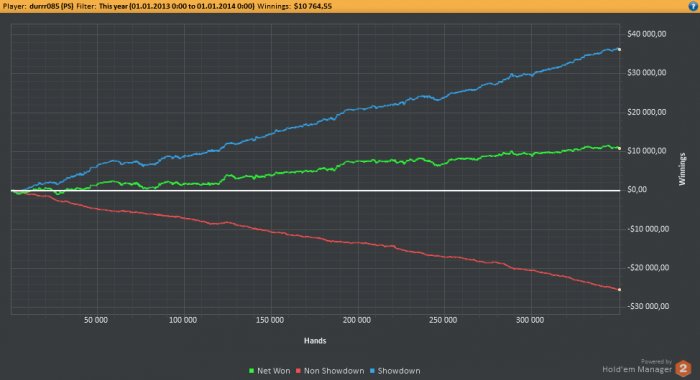Click the -$30 000,00 y-axis label
Screen dimensions: 700x380
pos(648,306)
